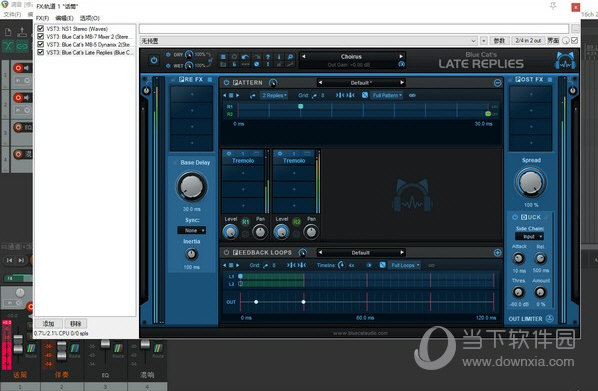This screenshot has width=598, height=391.
Task: Open feedback loops Default preset dropdown
Action: pos(360,253)
